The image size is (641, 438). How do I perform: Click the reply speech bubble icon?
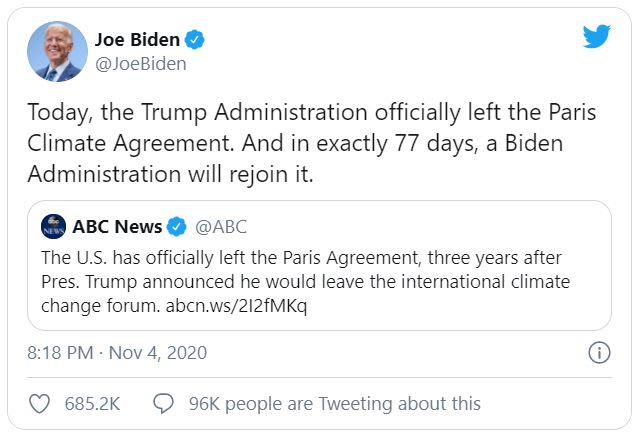(164, 404)
